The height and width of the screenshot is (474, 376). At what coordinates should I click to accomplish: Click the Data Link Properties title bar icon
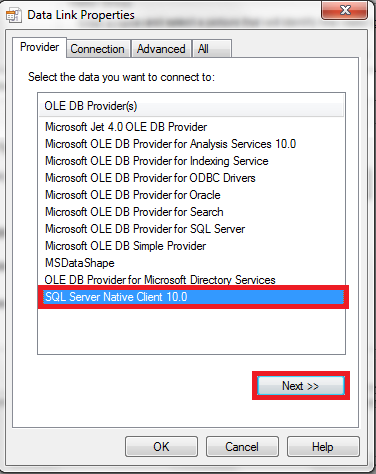[x=14, y=15]
